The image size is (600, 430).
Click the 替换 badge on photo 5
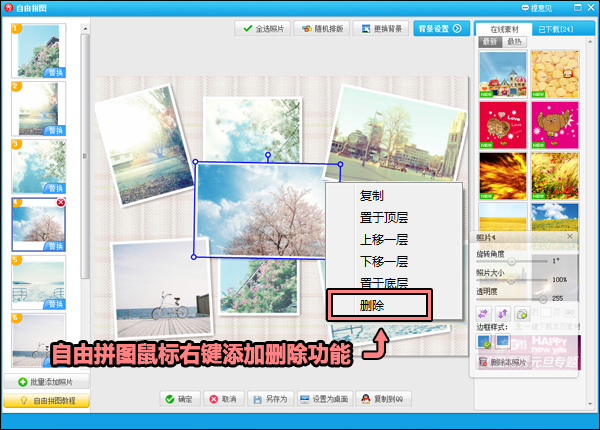pyautogui.click(x=55, y=304)
